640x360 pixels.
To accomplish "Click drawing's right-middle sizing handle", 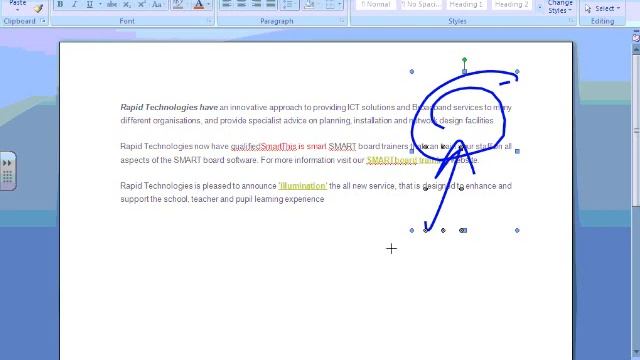I will click(517, 151).
